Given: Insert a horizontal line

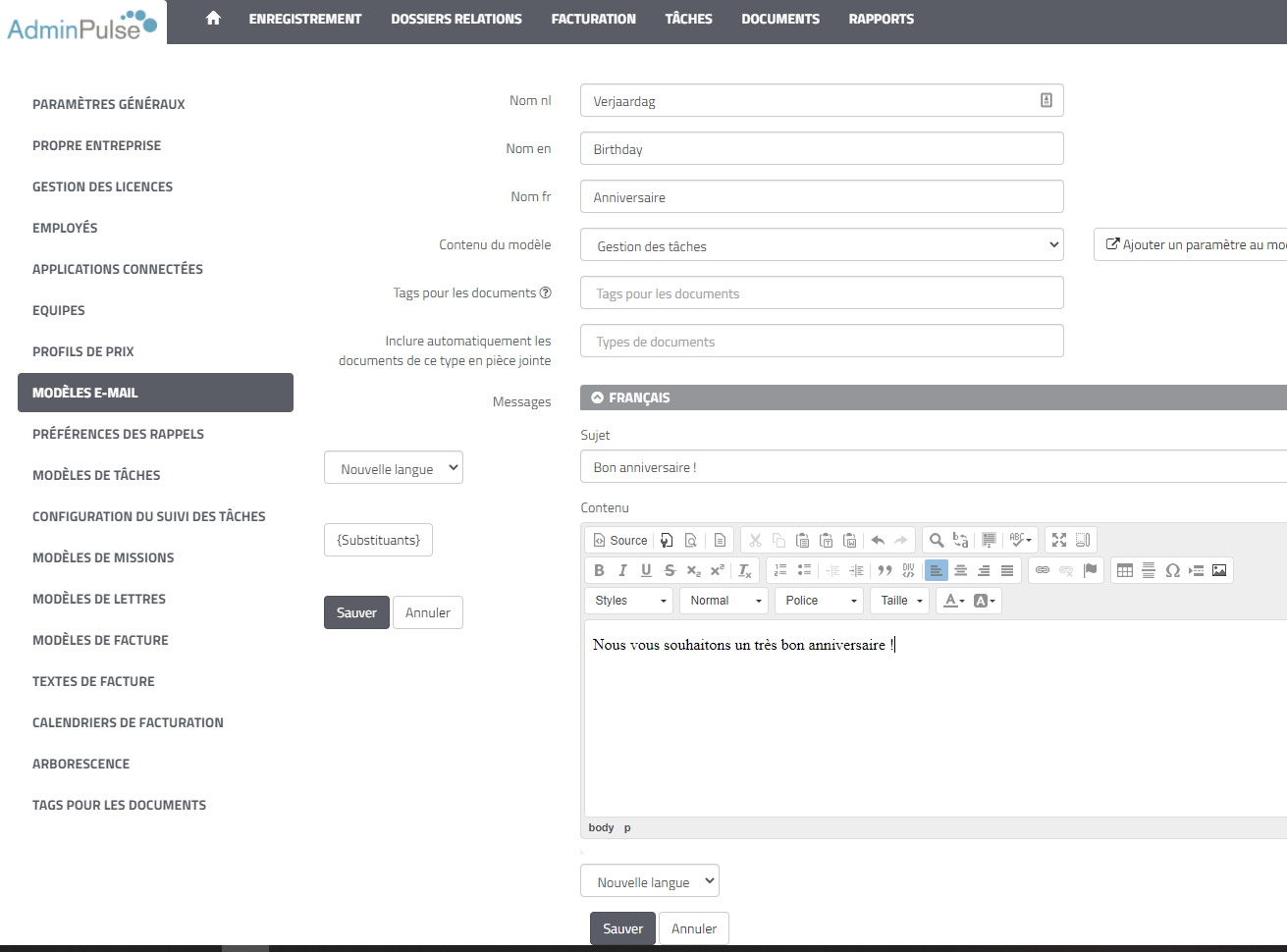Looking at the screenshot, I should pyautogui.click(x=1149, y=570).
